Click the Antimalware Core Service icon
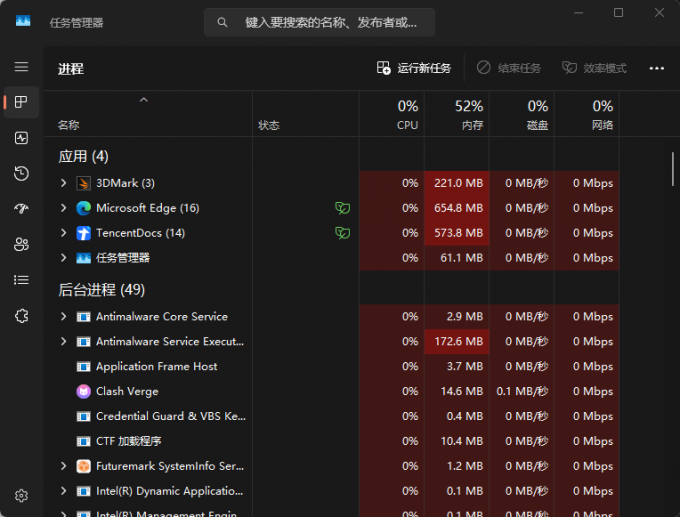Viewport: 680px width, 517px height. point(83,317)
